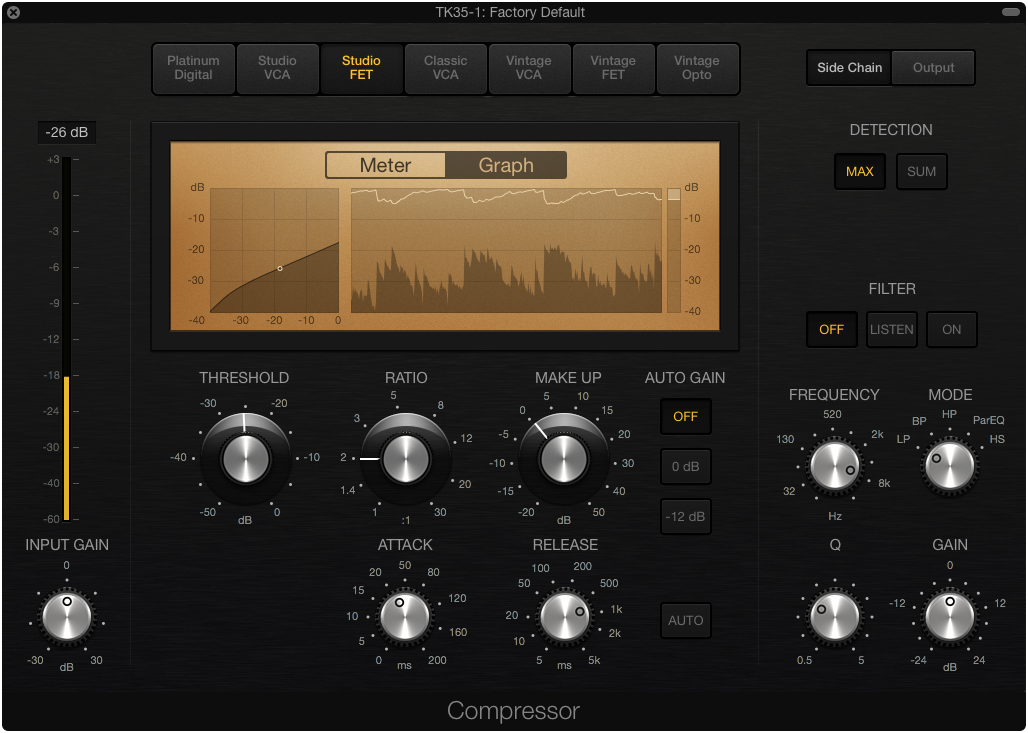Click the -26 dB input level readout

[x=67, y=132]
